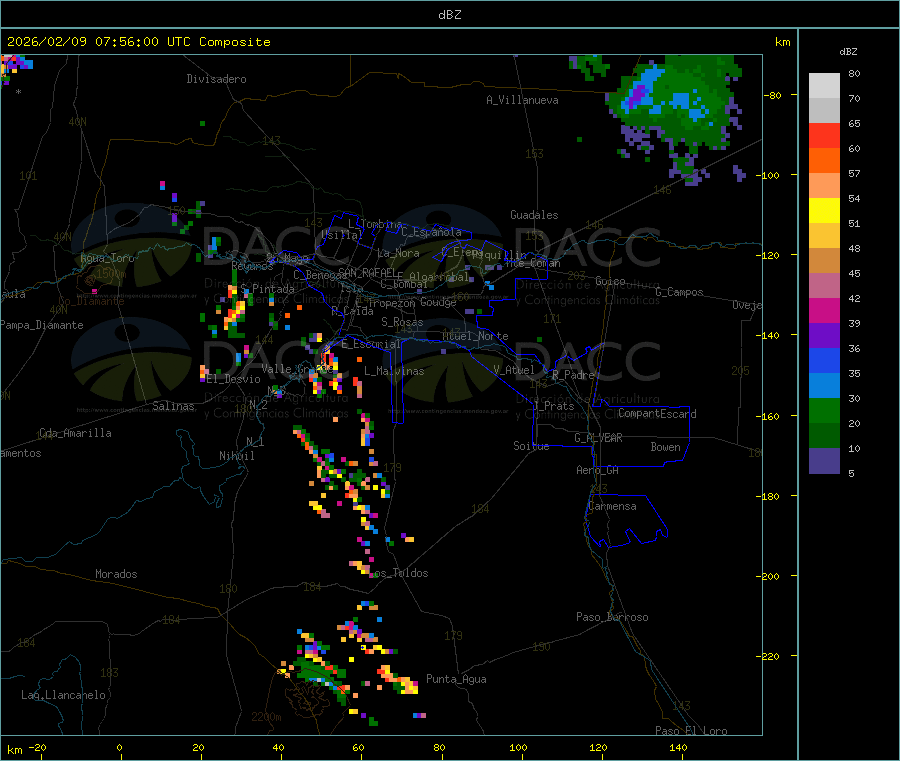Click the light gray 70-80 dBZ legend swatch
900x761 pixels.
point(824,86)
